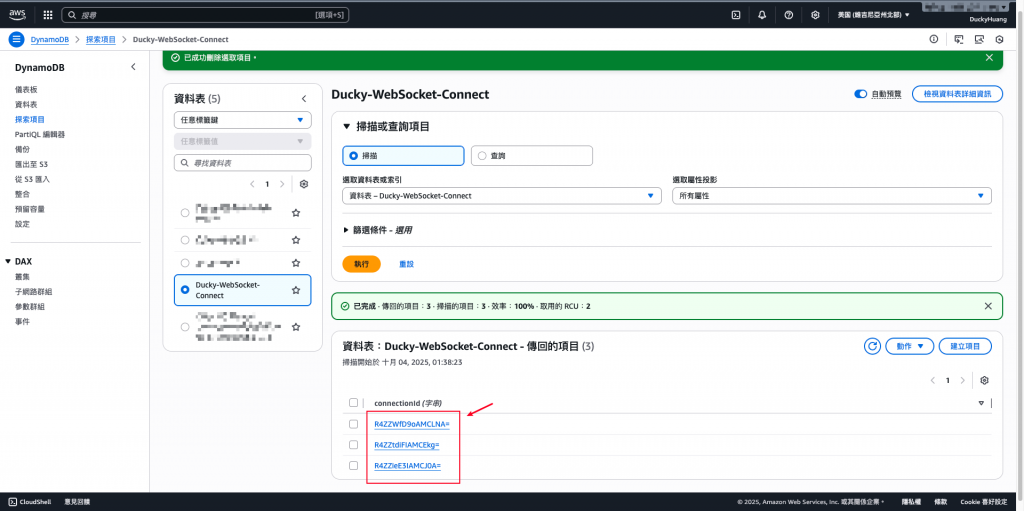Open Backups in DynamoDB sidebar
The image size is (1024, 511).
(x=22, y=150)
